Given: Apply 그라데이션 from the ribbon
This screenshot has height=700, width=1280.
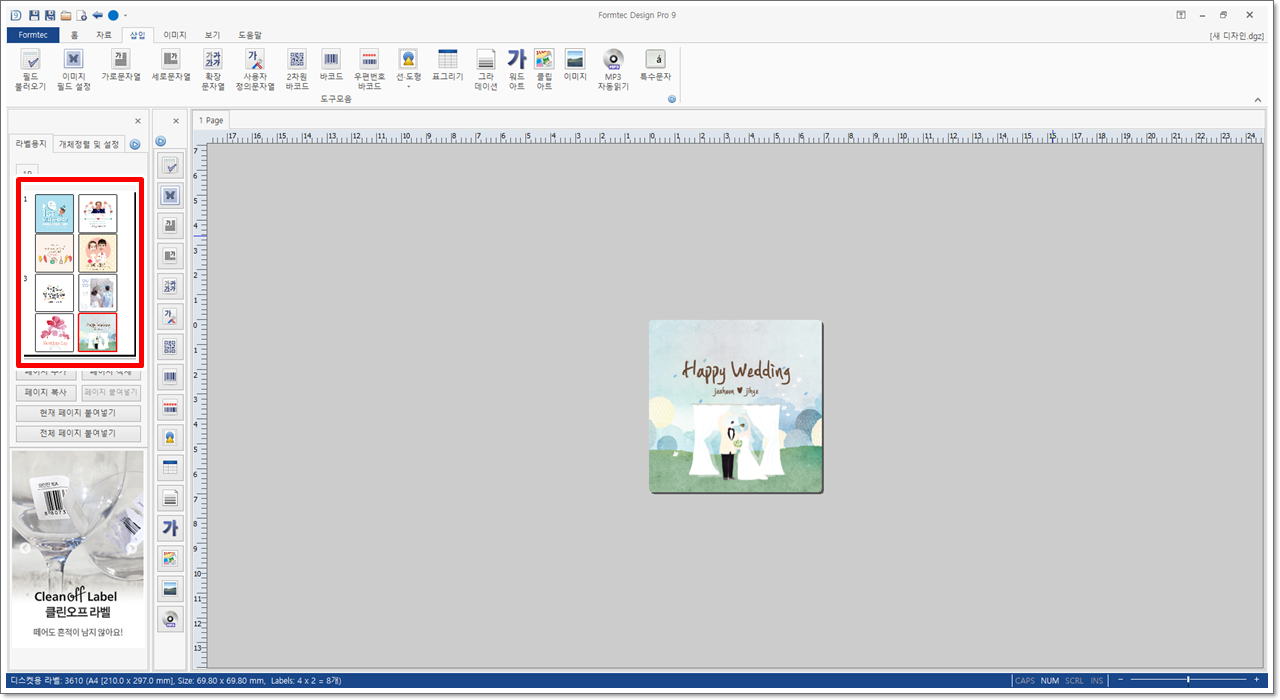Looking at the screenshot, I should point(486,69).
